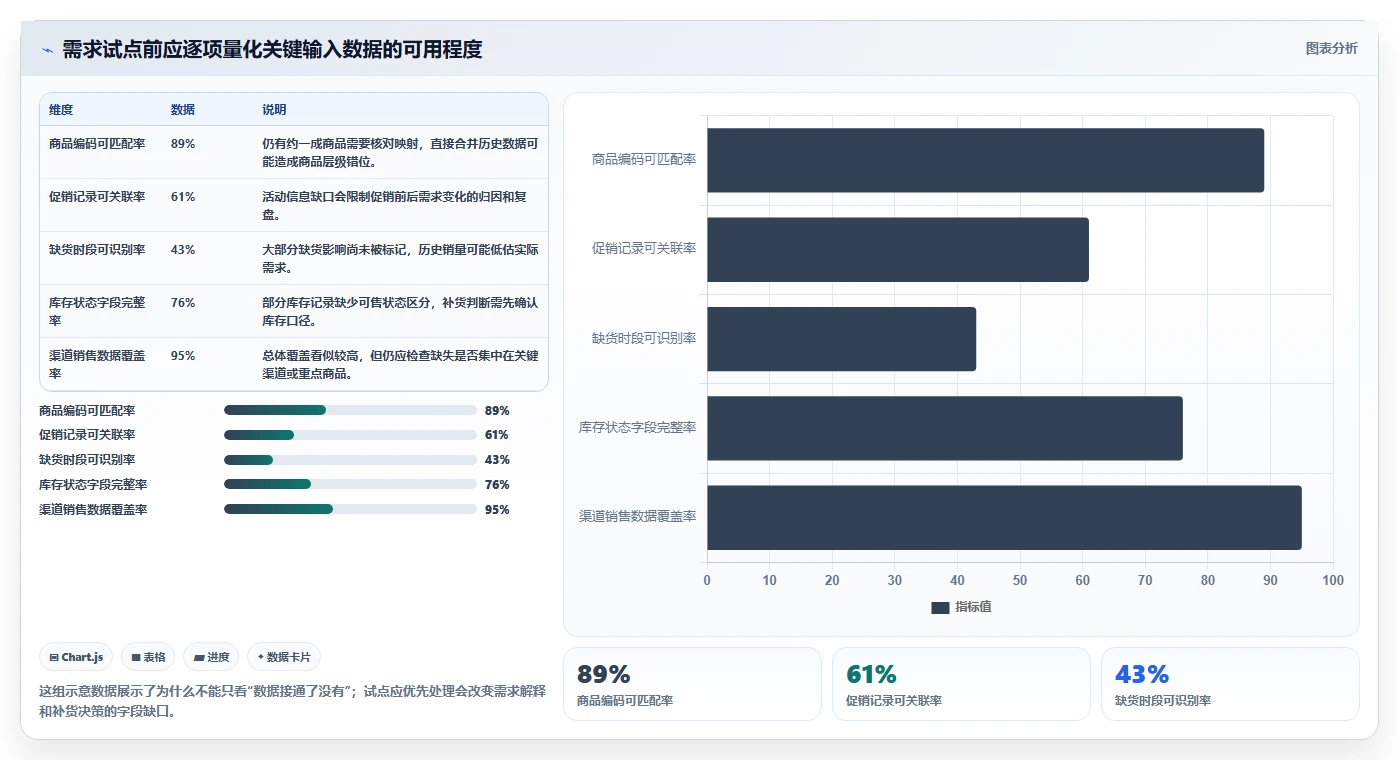Viewport: 1399px width, 760px height.
Task: Click description starting 总体覆盖看似较高
Action: tap(400, 364)
